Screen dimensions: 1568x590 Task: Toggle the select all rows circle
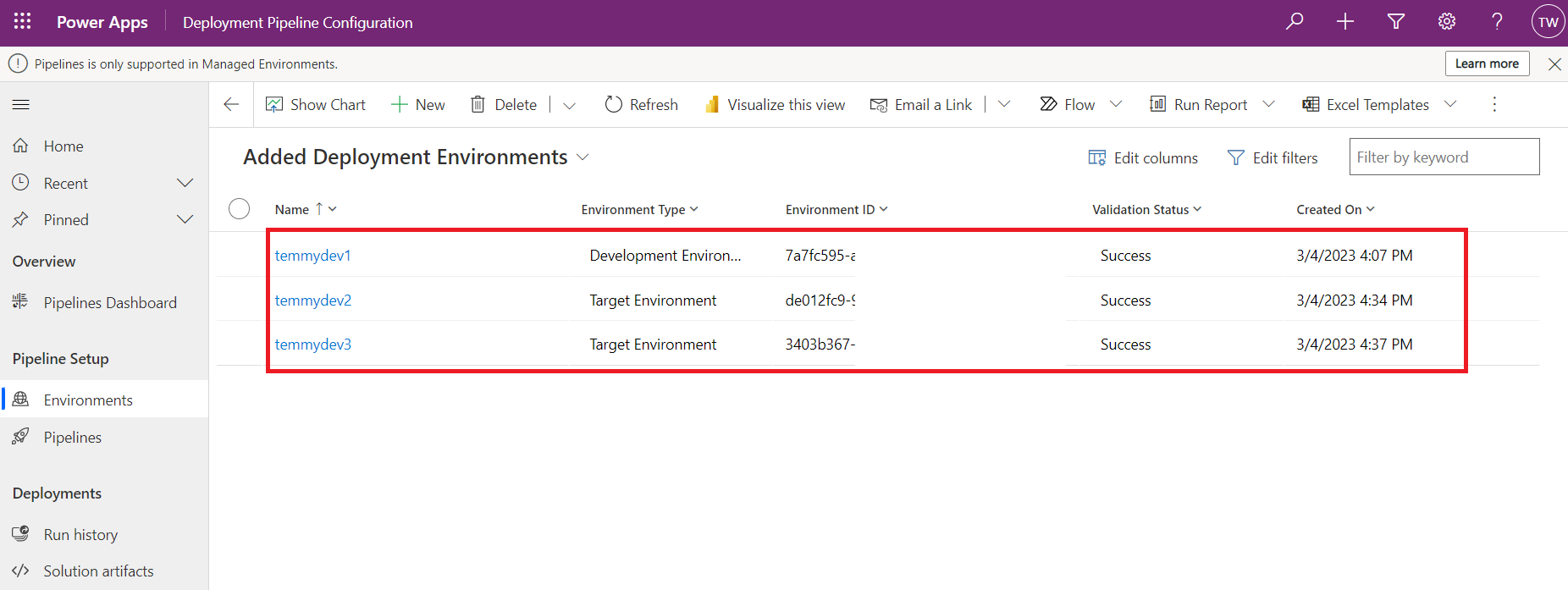coord(240,208)
